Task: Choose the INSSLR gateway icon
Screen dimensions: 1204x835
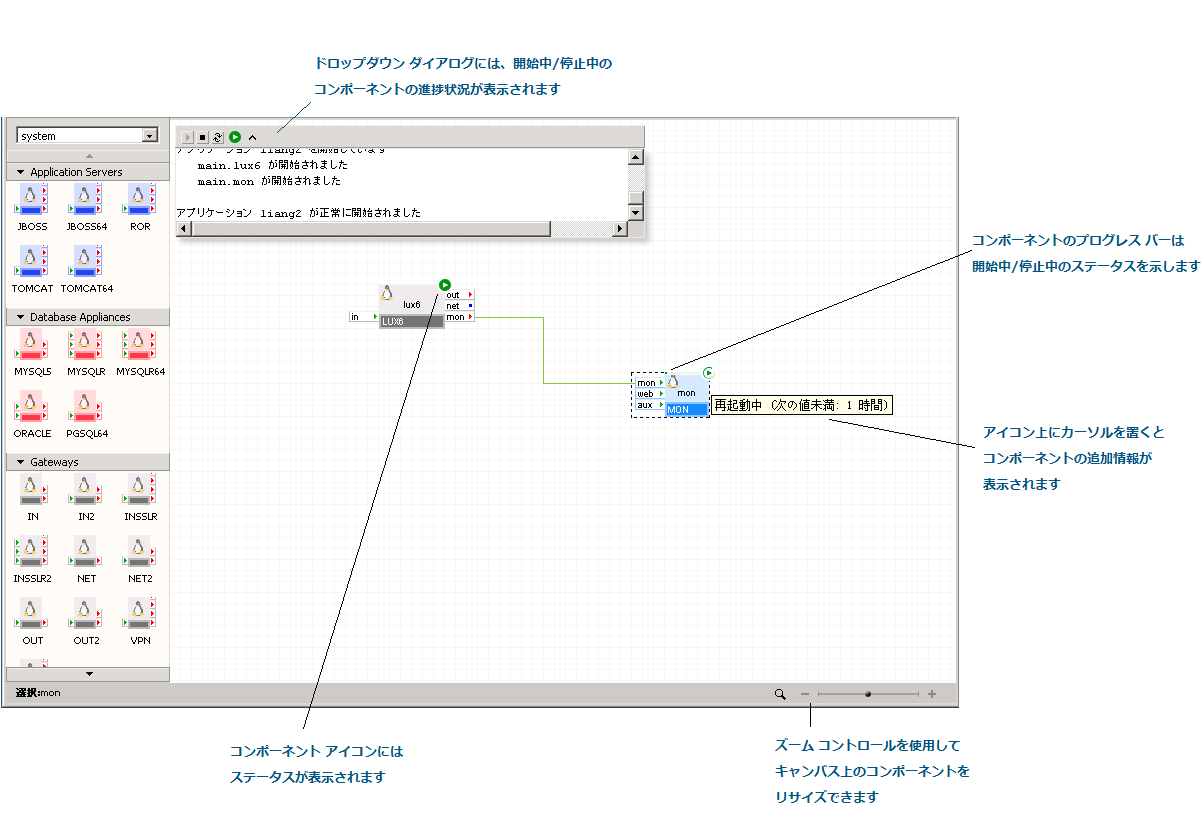Action: click(x=140, y=490)
